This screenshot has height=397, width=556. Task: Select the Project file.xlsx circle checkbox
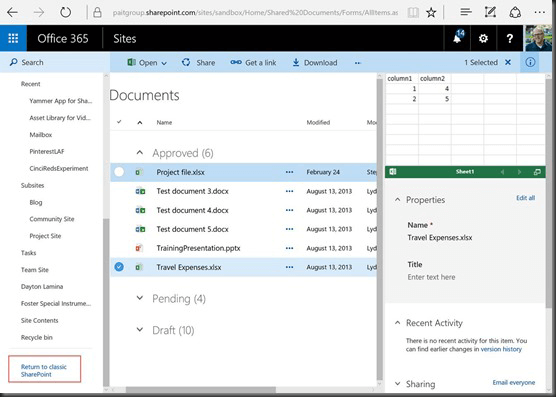pos(119,172)
